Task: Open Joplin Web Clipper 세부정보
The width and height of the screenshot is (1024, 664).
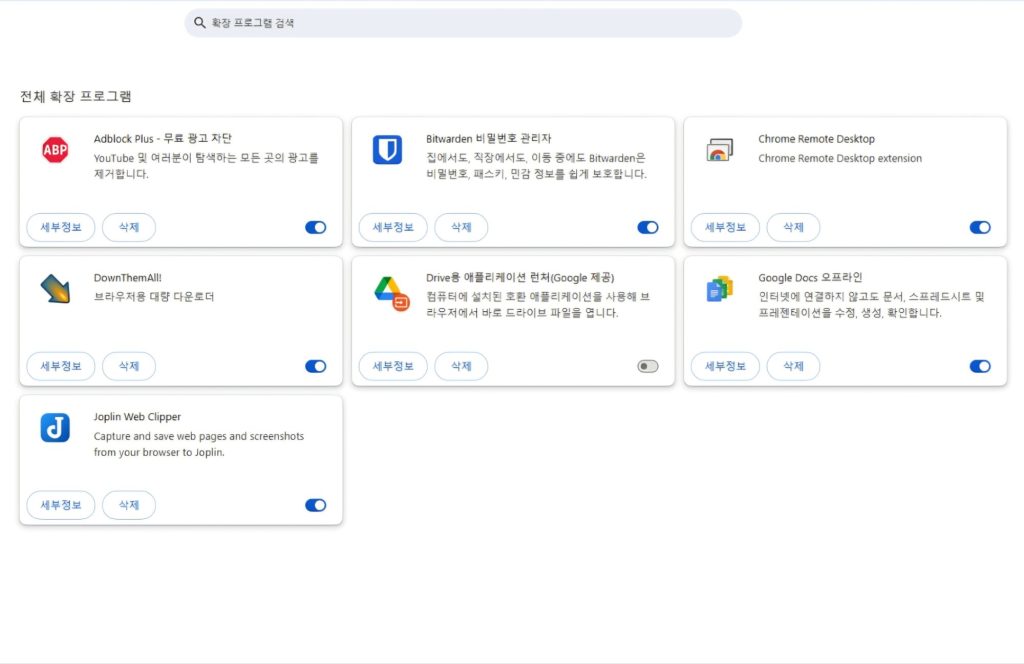Action: tap(61, 505)
